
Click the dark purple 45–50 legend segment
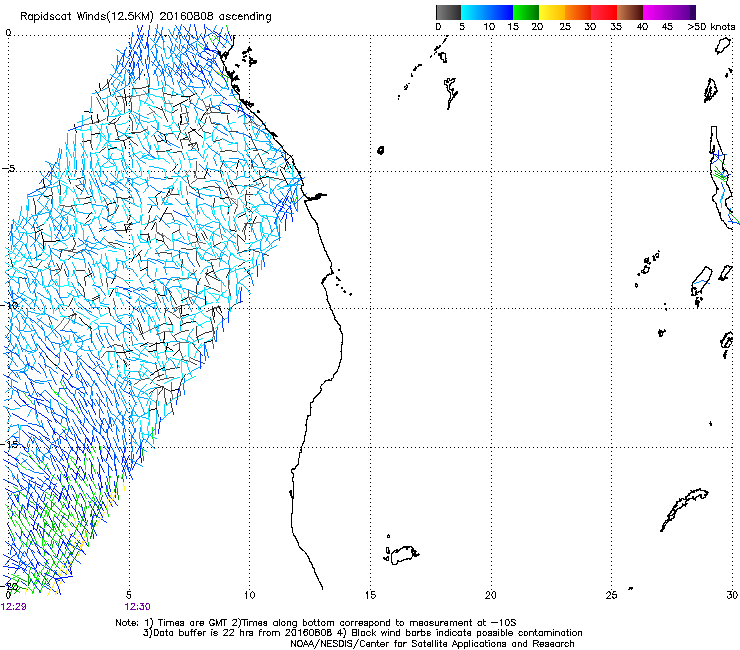coord(682,12)
